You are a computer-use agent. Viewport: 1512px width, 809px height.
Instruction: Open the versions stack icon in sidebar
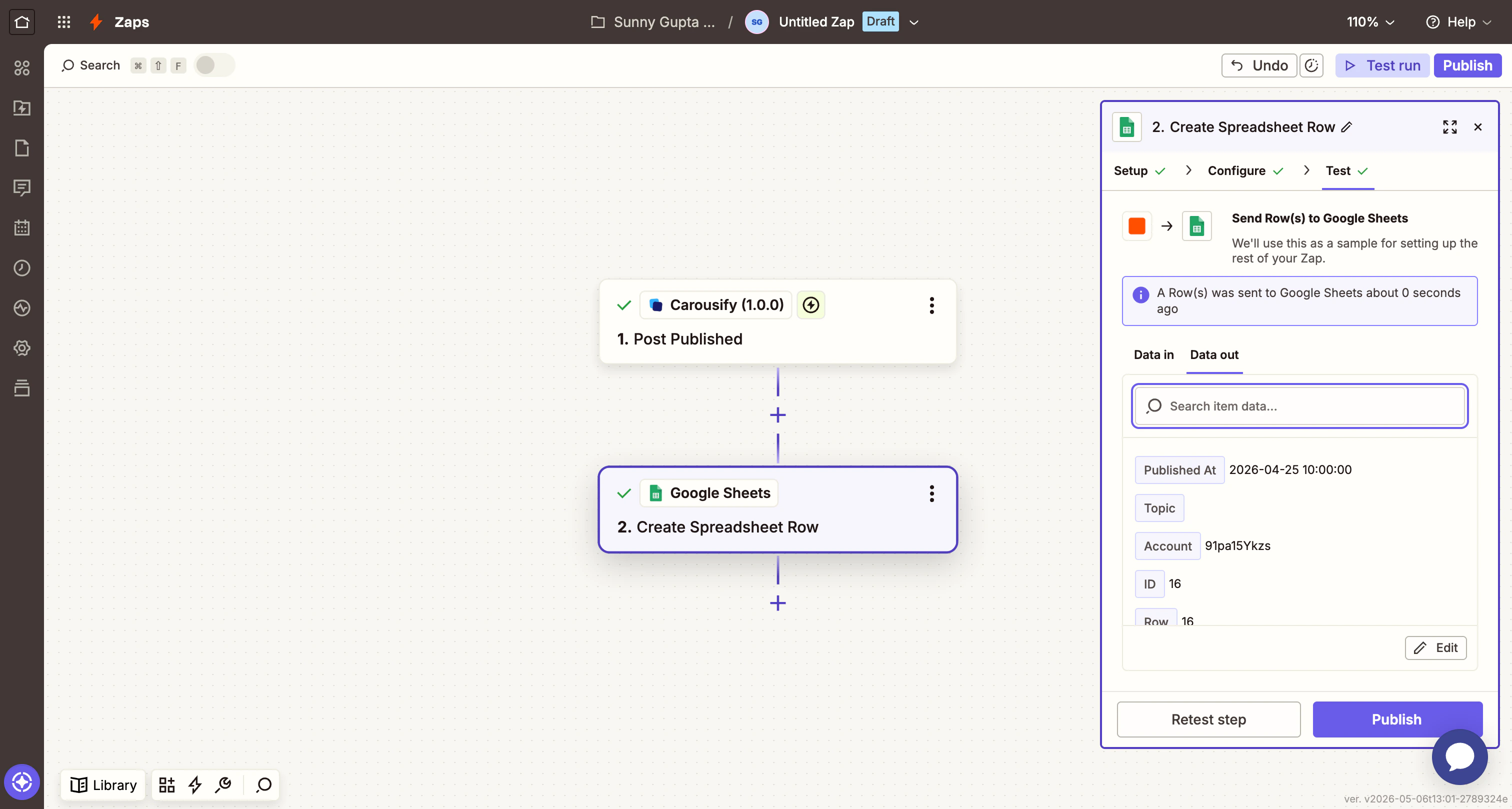(21, 387)
